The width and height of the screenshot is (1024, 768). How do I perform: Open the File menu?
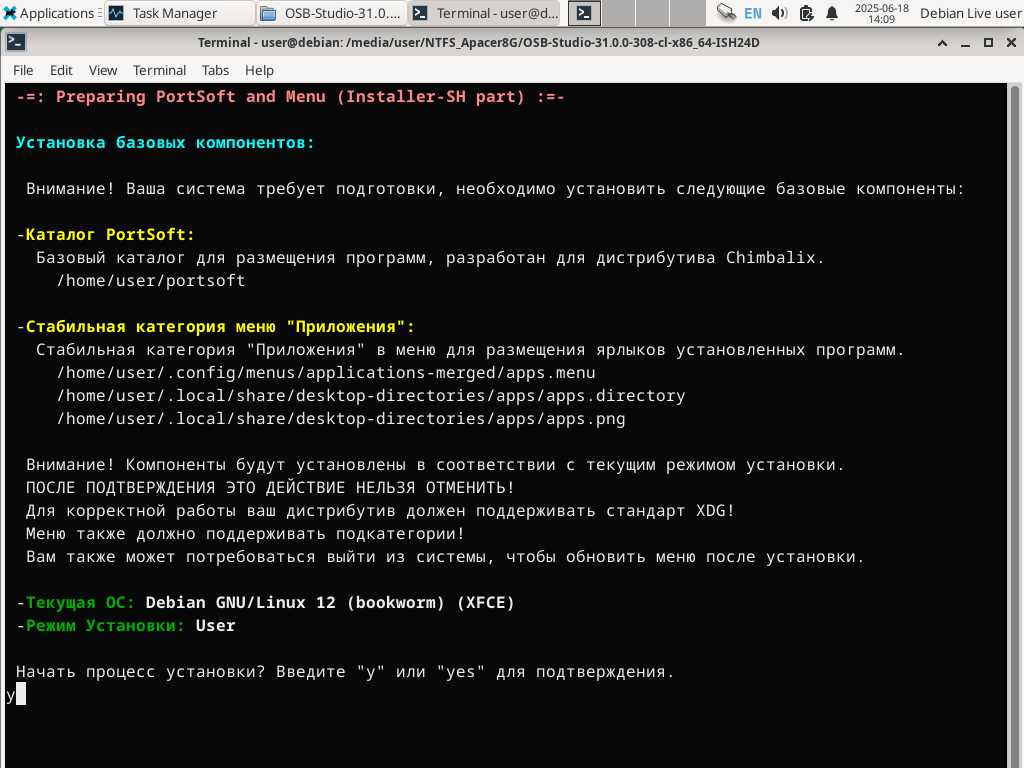pos(23,70)
